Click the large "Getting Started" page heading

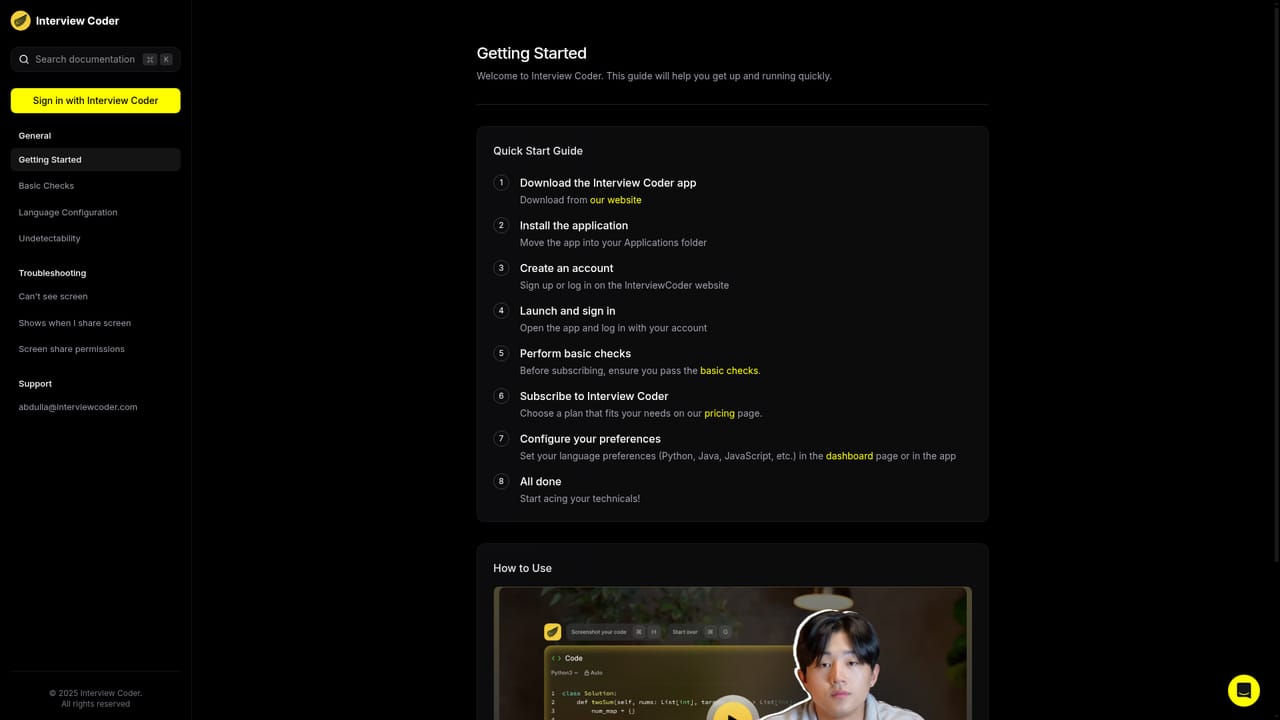(x=531, y=53)
